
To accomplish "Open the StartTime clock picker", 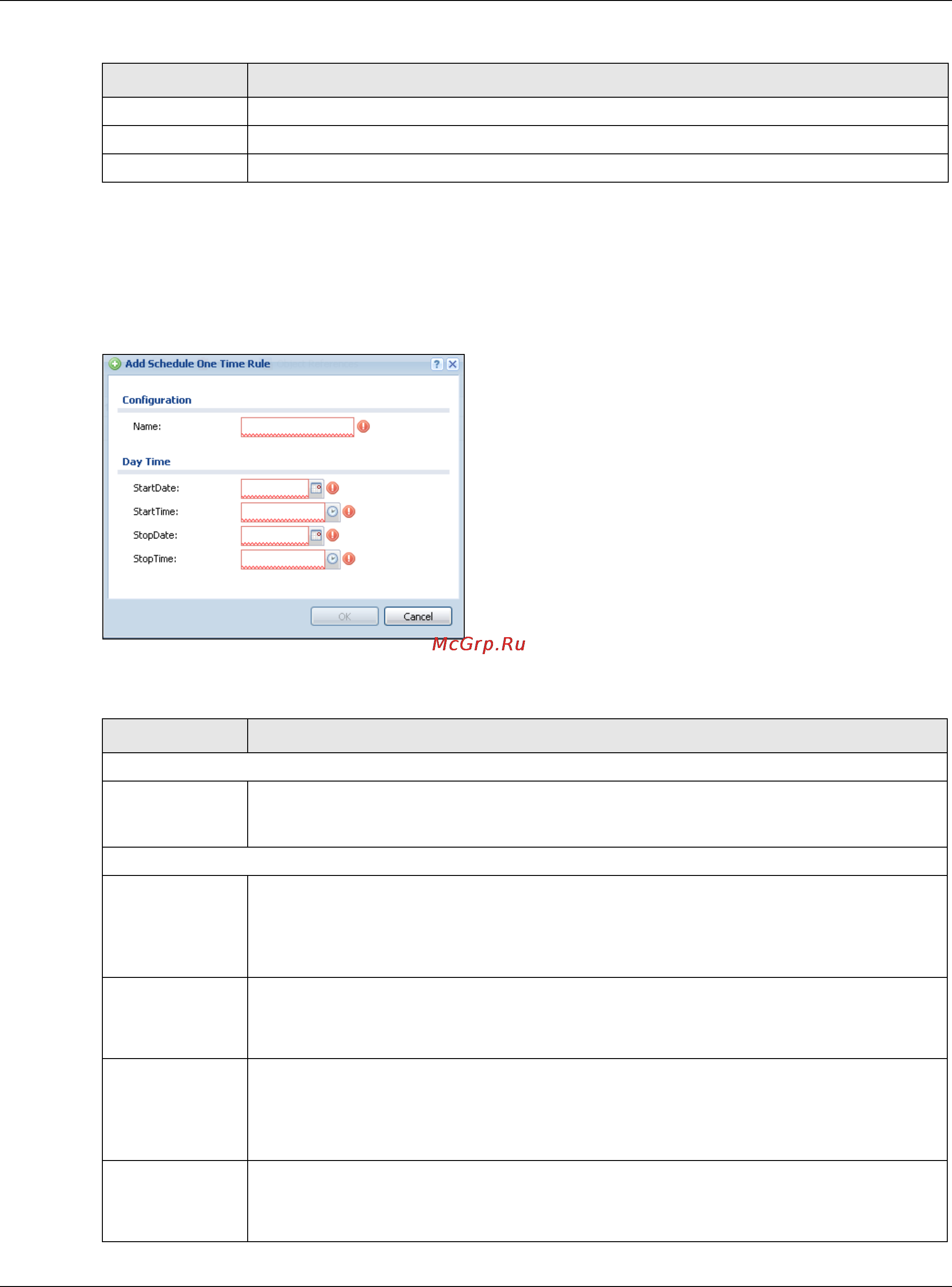I will coord(333,512).
